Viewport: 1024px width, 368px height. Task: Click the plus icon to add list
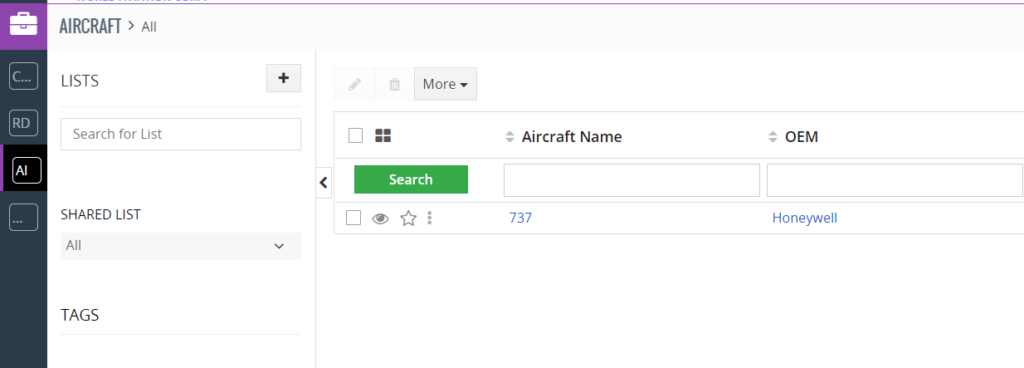(x=283, y=78)
